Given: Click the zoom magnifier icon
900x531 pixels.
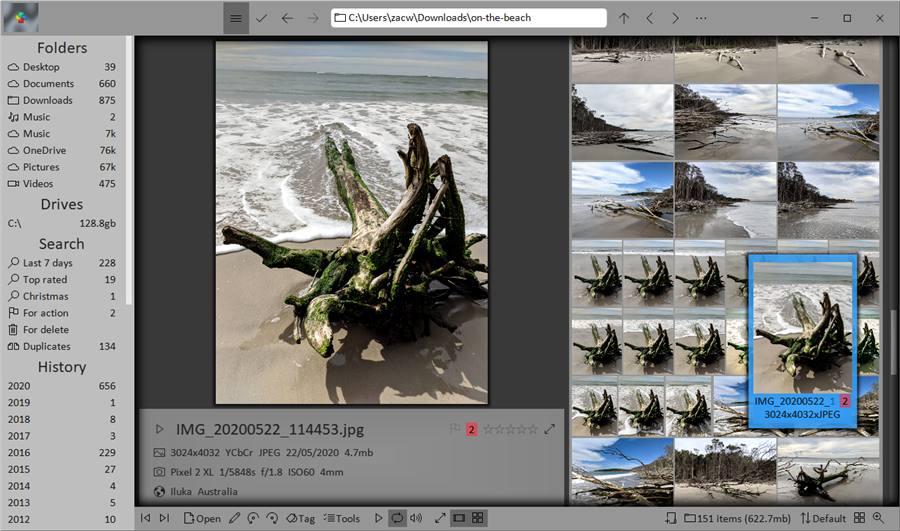Looking at the screenshot, I should coord(878,518).
